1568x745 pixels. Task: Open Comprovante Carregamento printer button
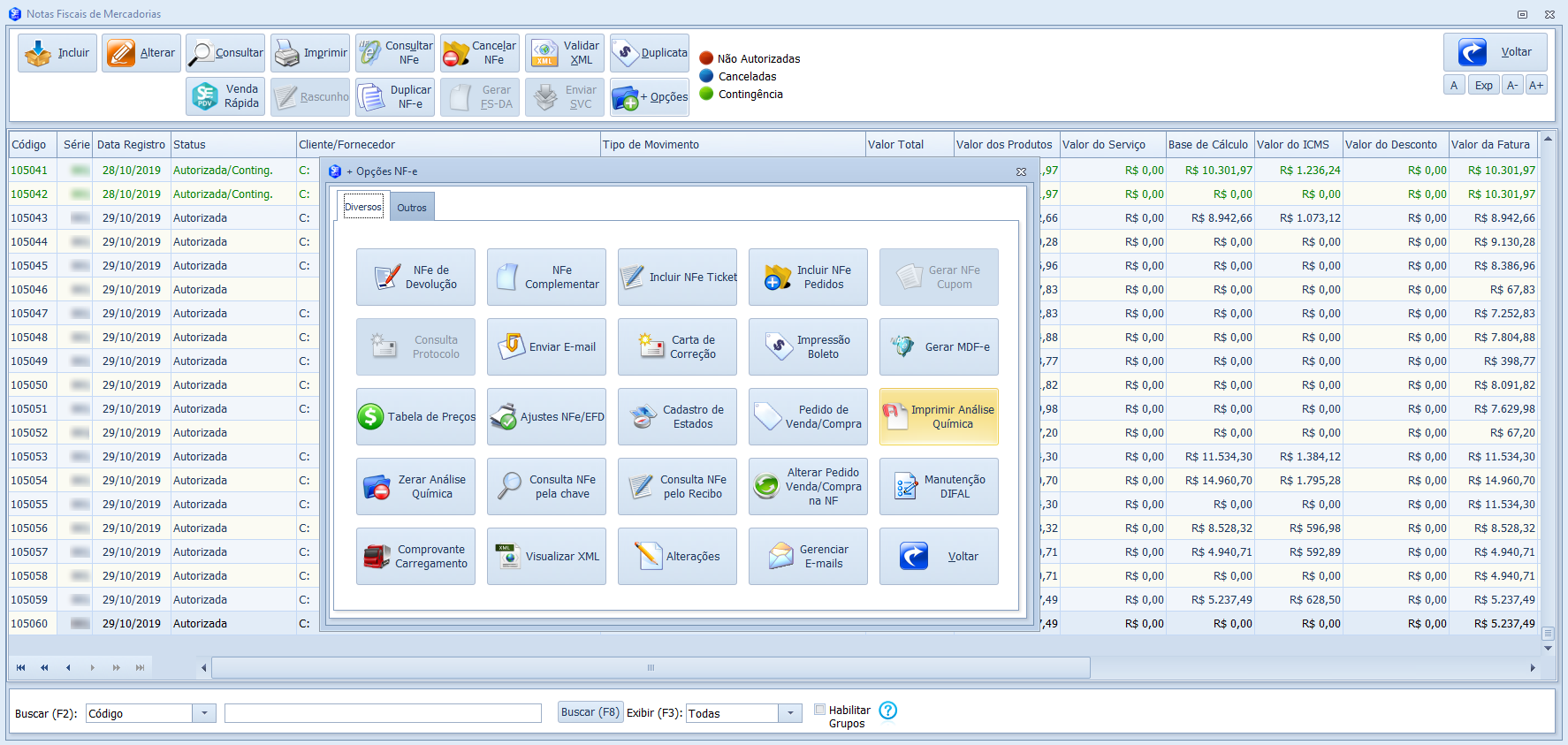(x=415, y=557)
